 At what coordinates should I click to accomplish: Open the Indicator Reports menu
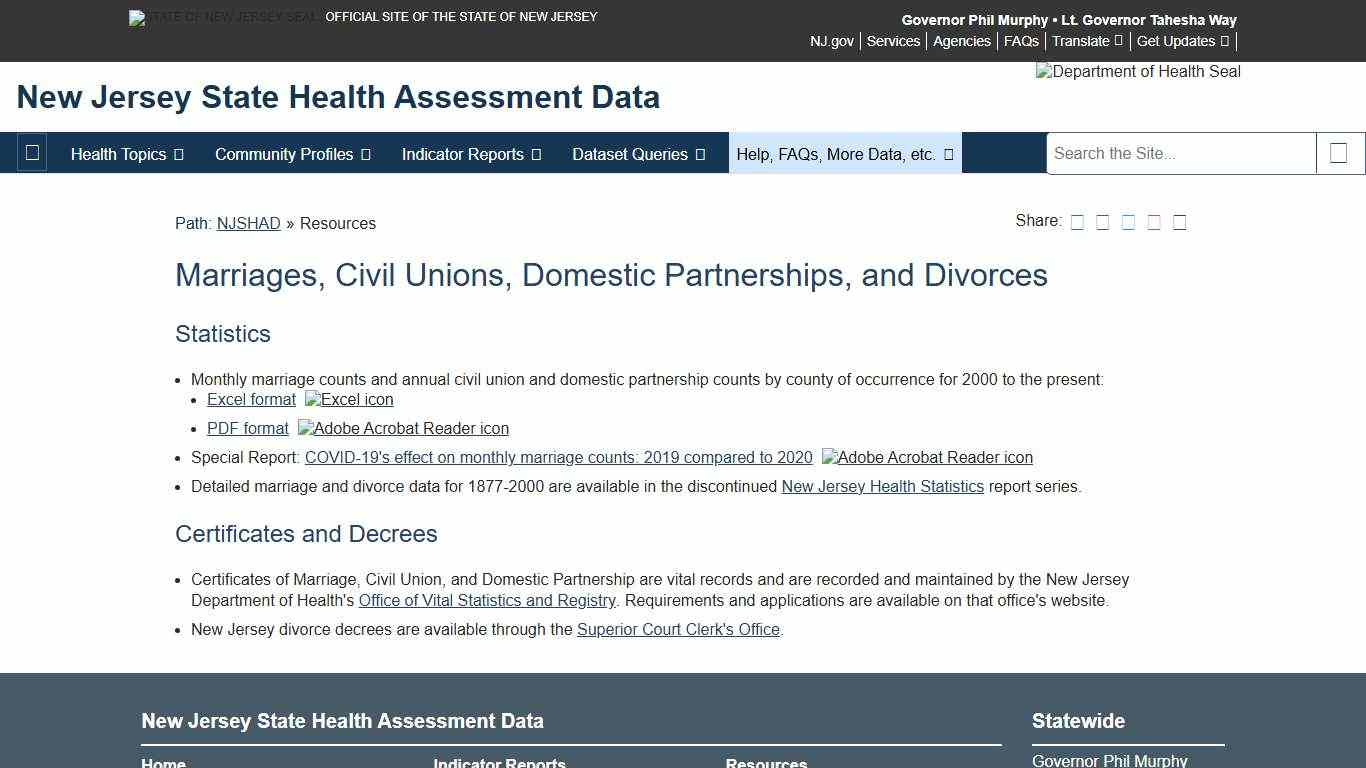470,154
